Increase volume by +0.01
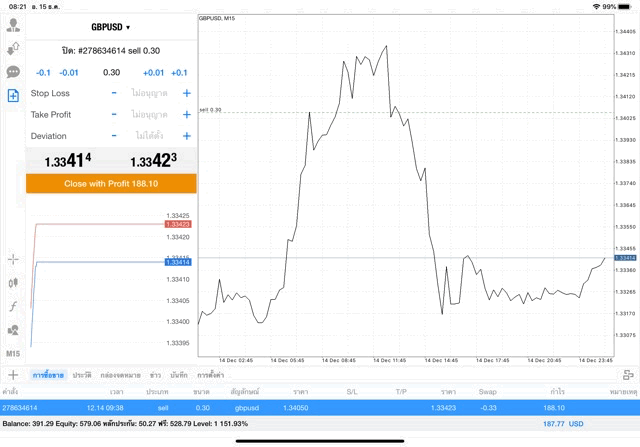This screenshot has height=447, width=640. click(153, 73)
